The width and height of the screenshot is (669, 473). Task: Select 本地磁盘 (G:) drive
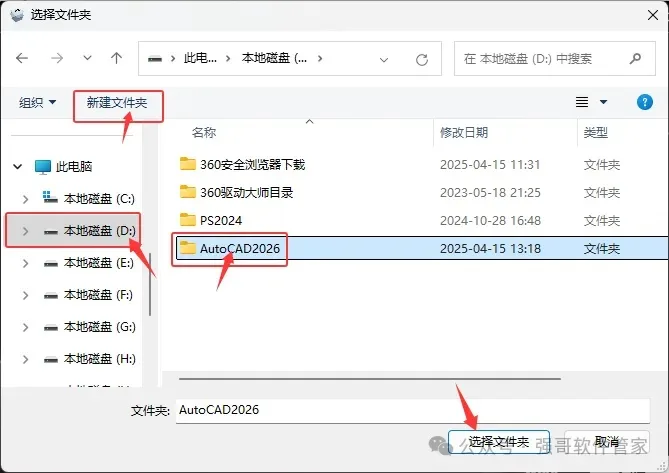pyautogui.click(x=99, y=327)
